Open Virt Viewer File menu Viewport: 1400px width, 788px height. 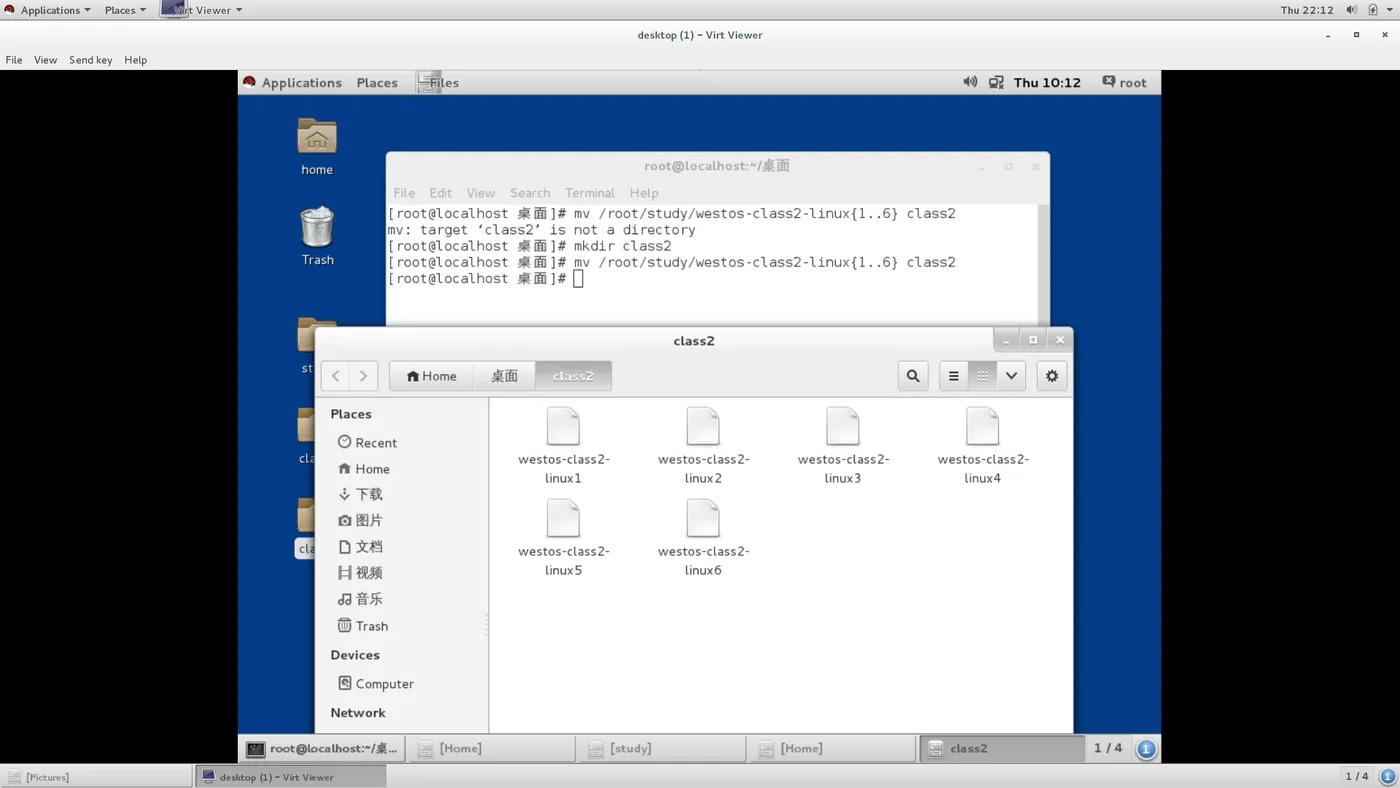point(14,60)
